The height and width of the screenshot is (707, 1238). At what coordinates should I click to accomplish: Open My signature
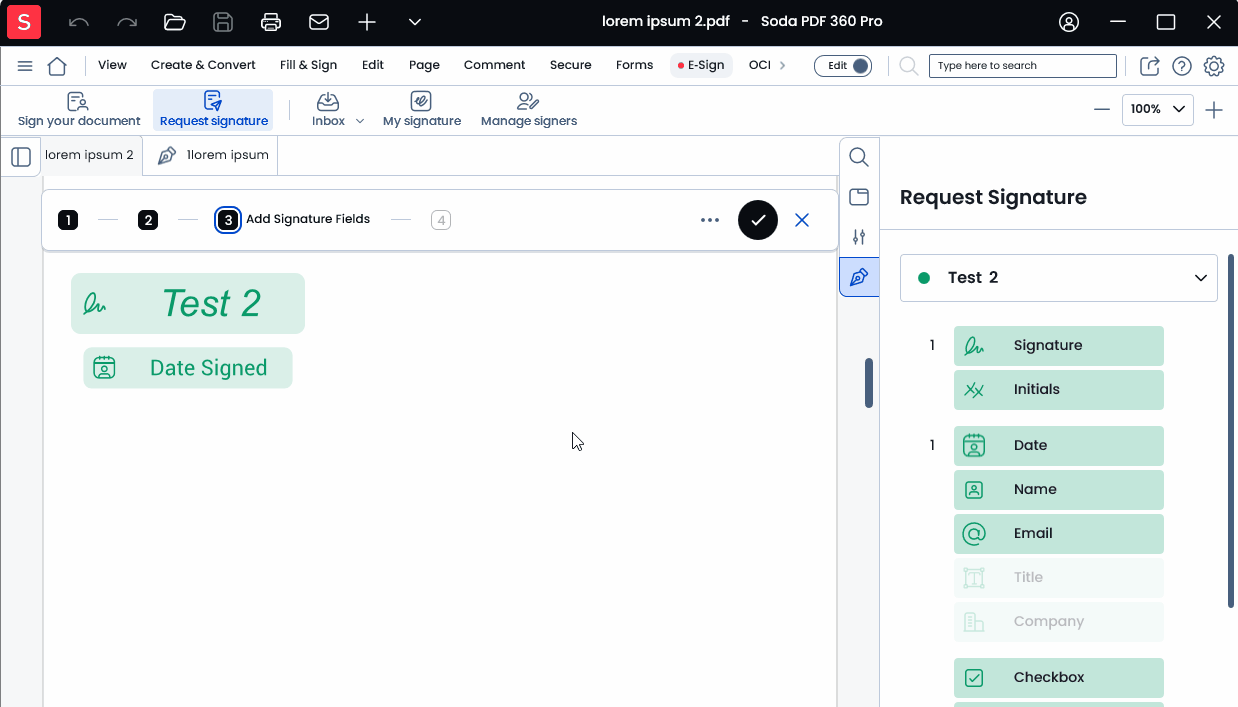[422, 110]
